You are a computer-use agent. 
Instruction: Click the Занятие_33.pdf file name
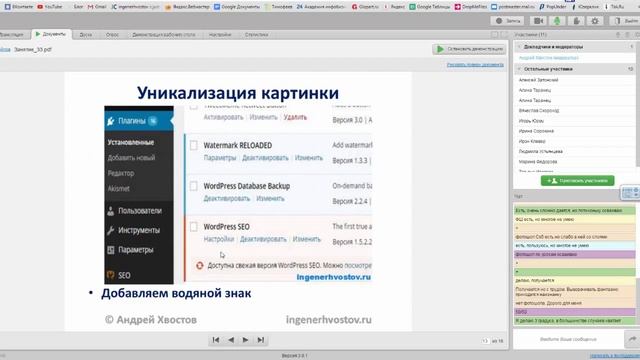(x=33, y=49)
